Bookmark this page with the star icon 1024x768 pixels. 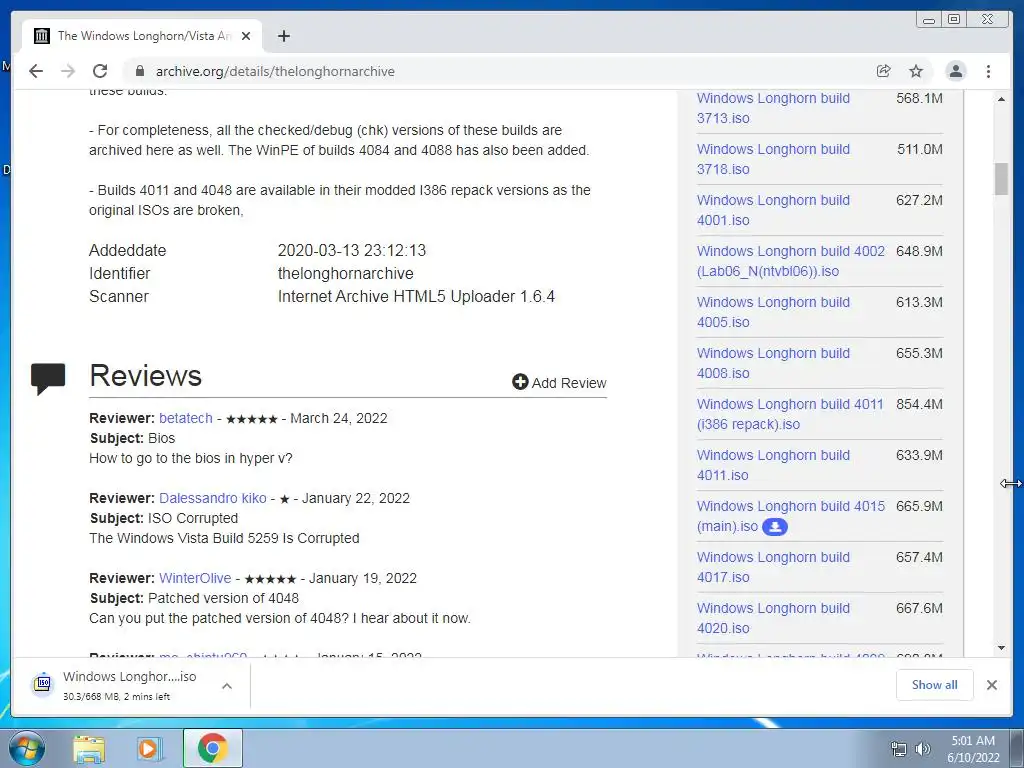(916, 71)
